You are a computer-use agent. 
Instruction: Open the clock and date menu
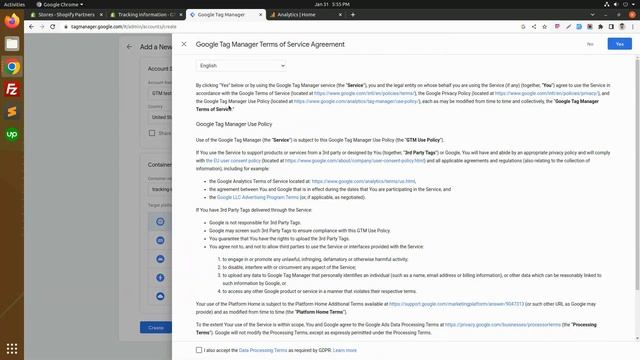(x=332, y=4)
